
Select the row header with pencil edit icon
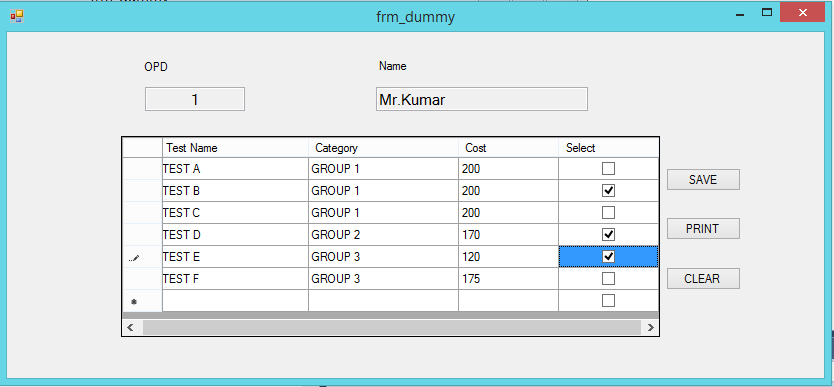143,257
